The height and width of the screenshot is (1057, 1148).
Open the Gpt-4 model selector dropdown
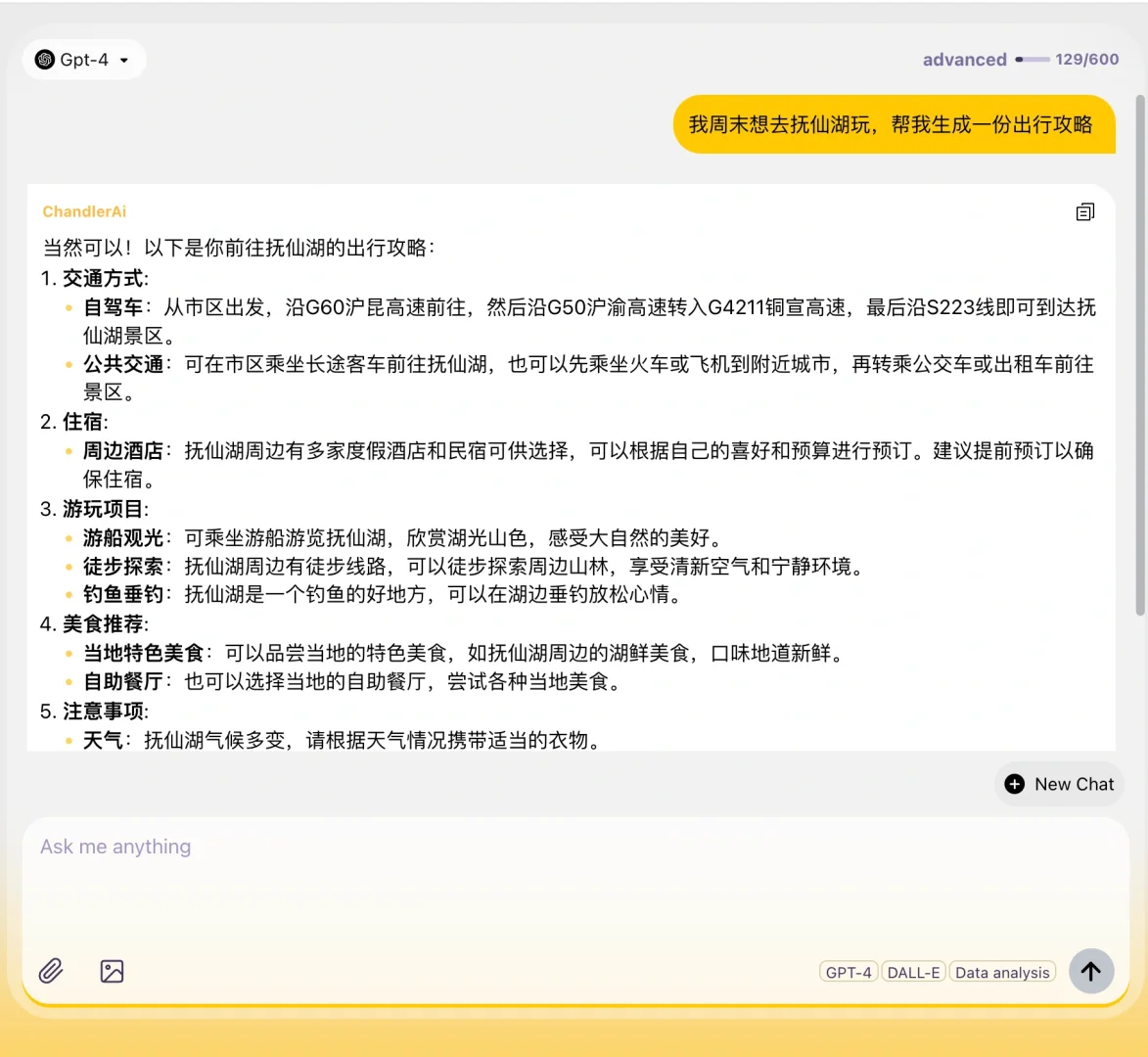tap(83, 60)
